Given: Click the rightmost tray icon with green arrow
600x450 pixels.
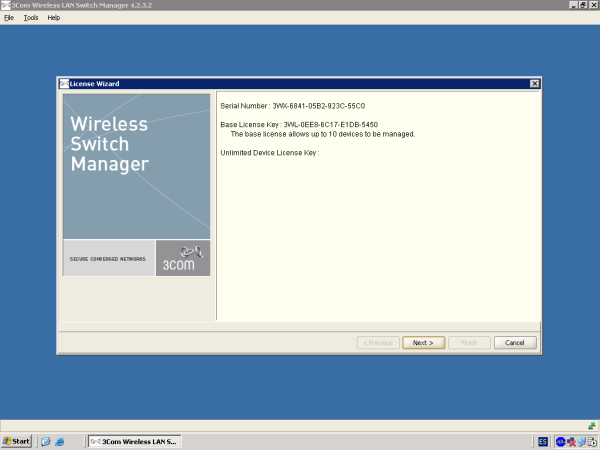Looking at the screenshot, I should [592, 442].
